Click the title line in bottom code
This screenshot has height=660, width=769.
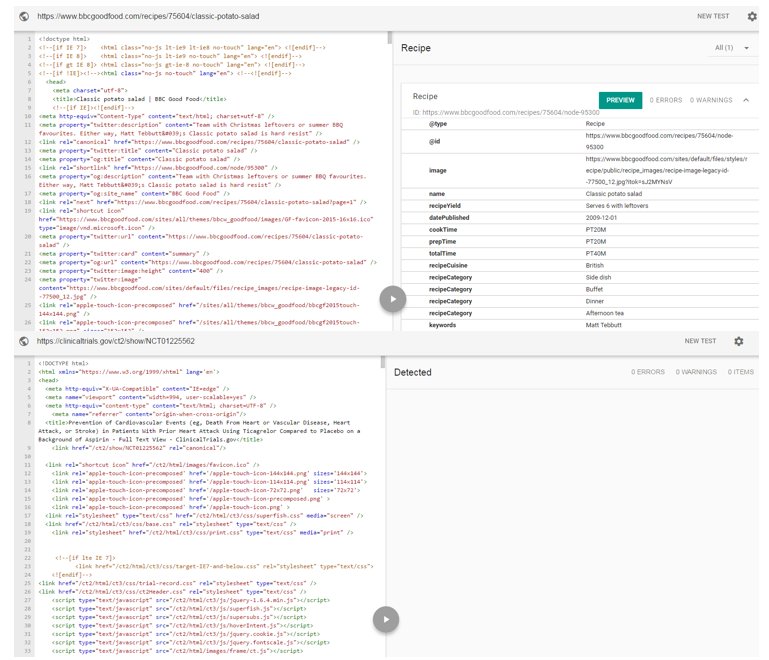[x=199, y=431]
